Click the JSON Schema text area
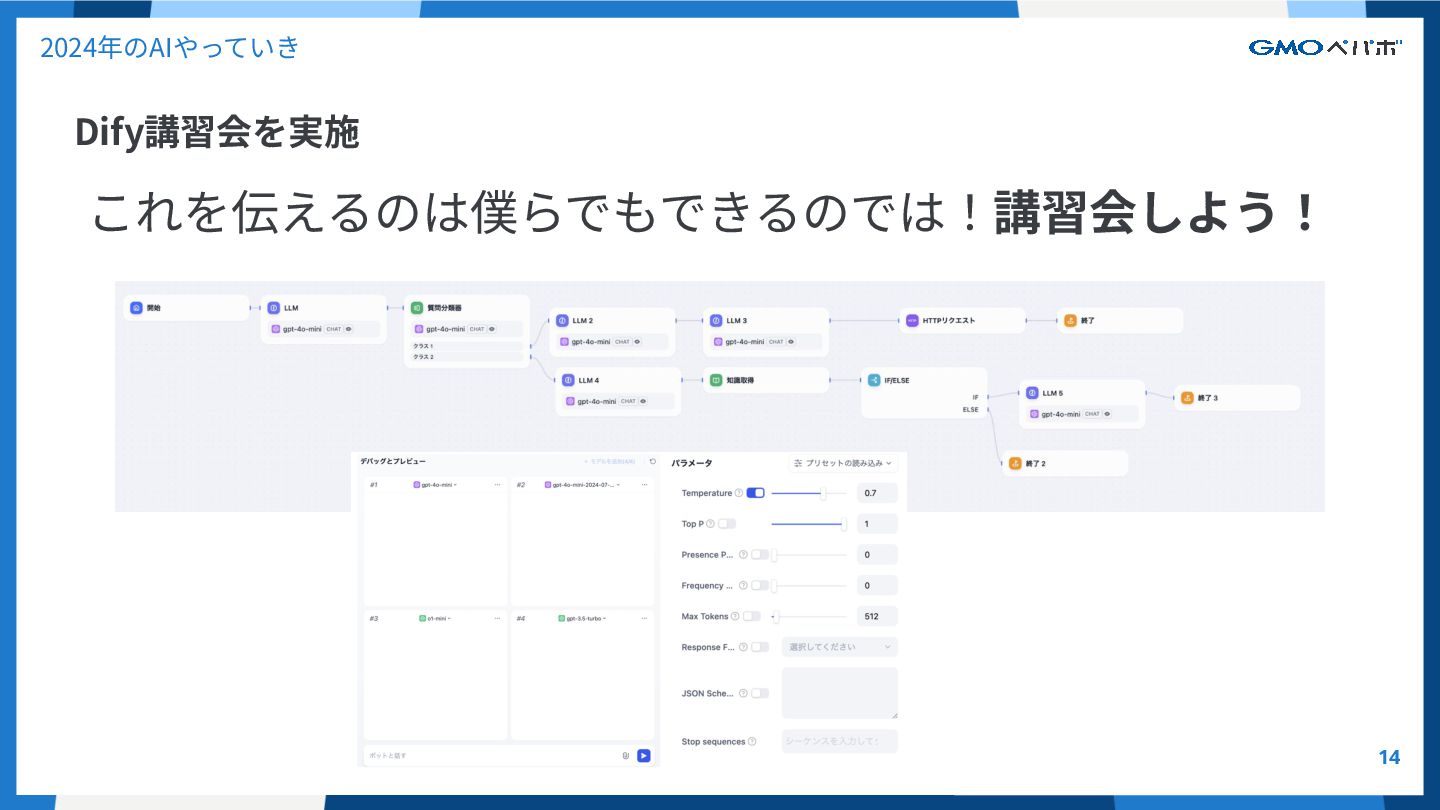This screenshot has width=1440, height=810. pyautogui.click(x=840, y=693)
